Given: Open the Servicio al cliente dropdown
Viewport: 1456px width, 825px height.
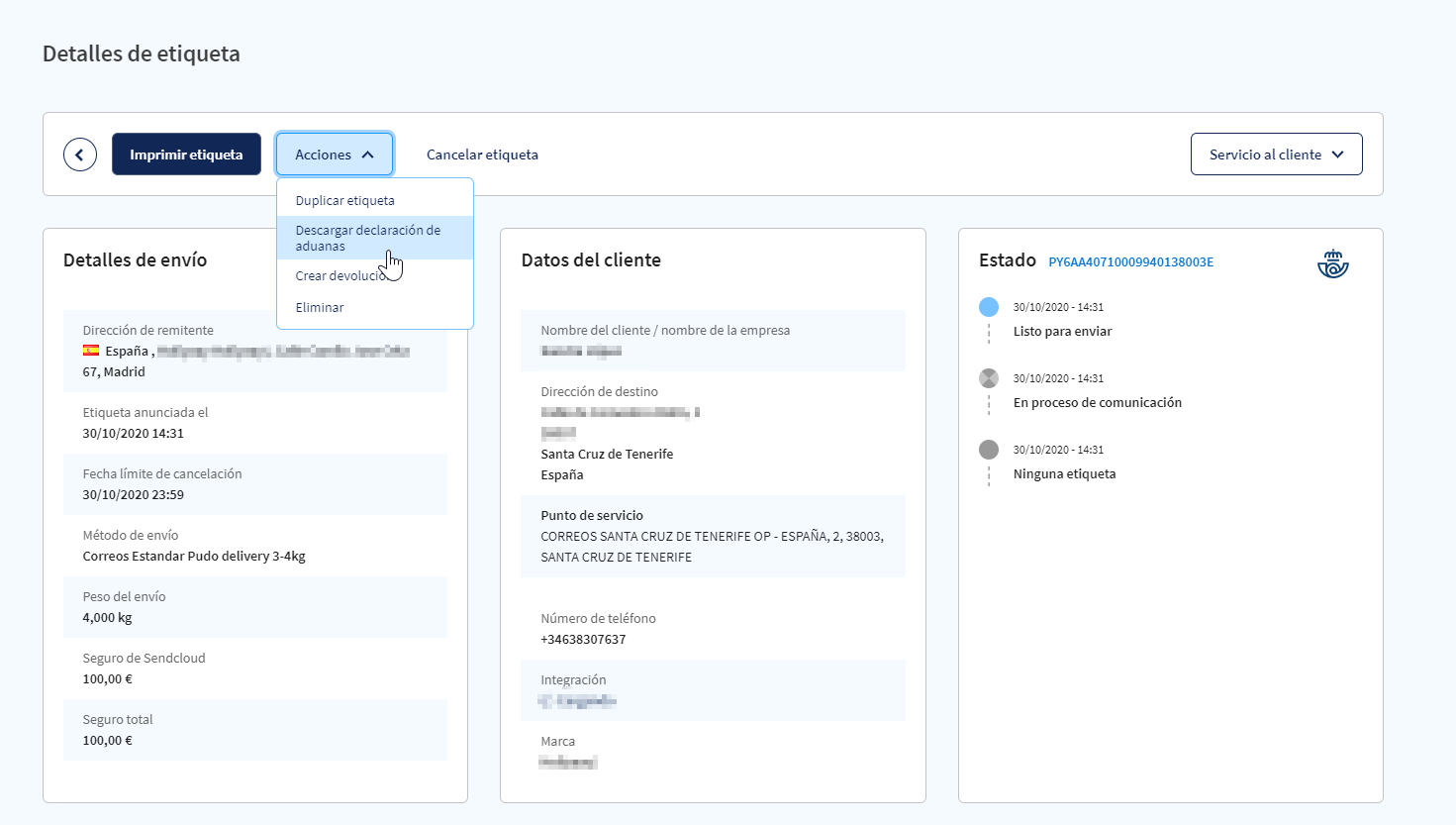Looking at the screenshot, I should pos(1277,155).
